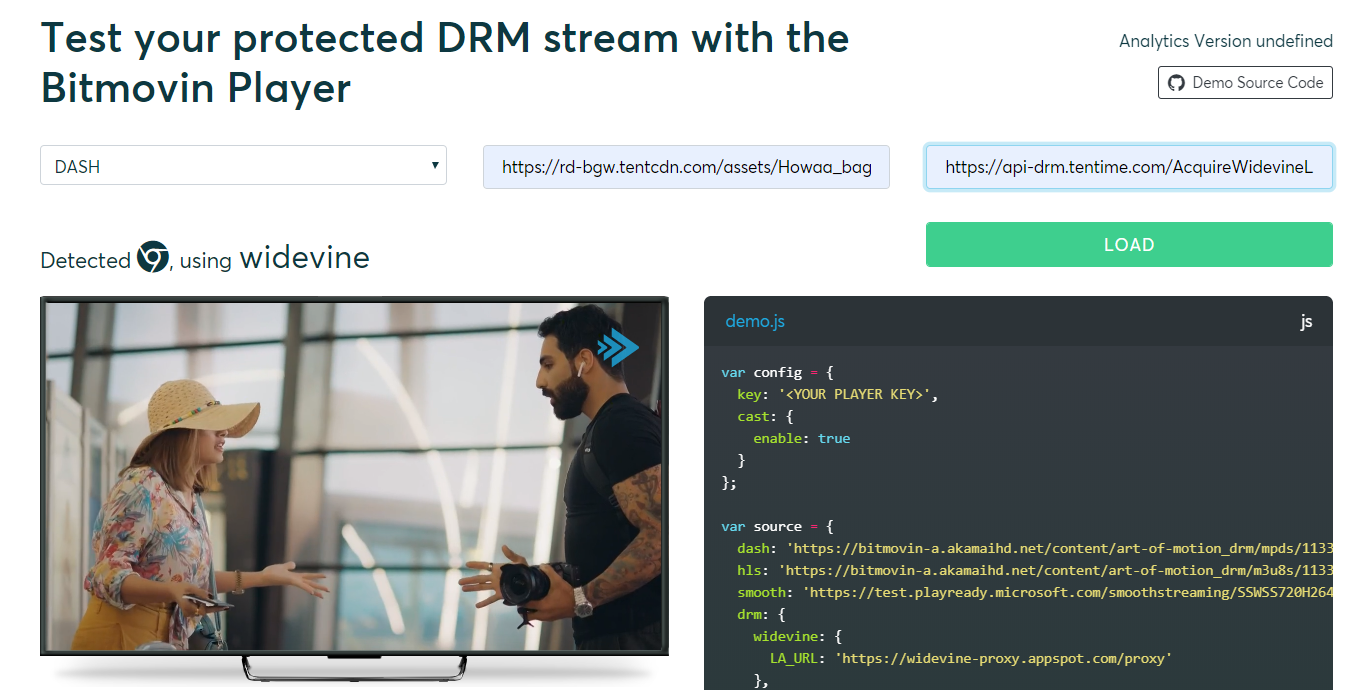Click the smooth streaming URL code line

[1035, 592]
